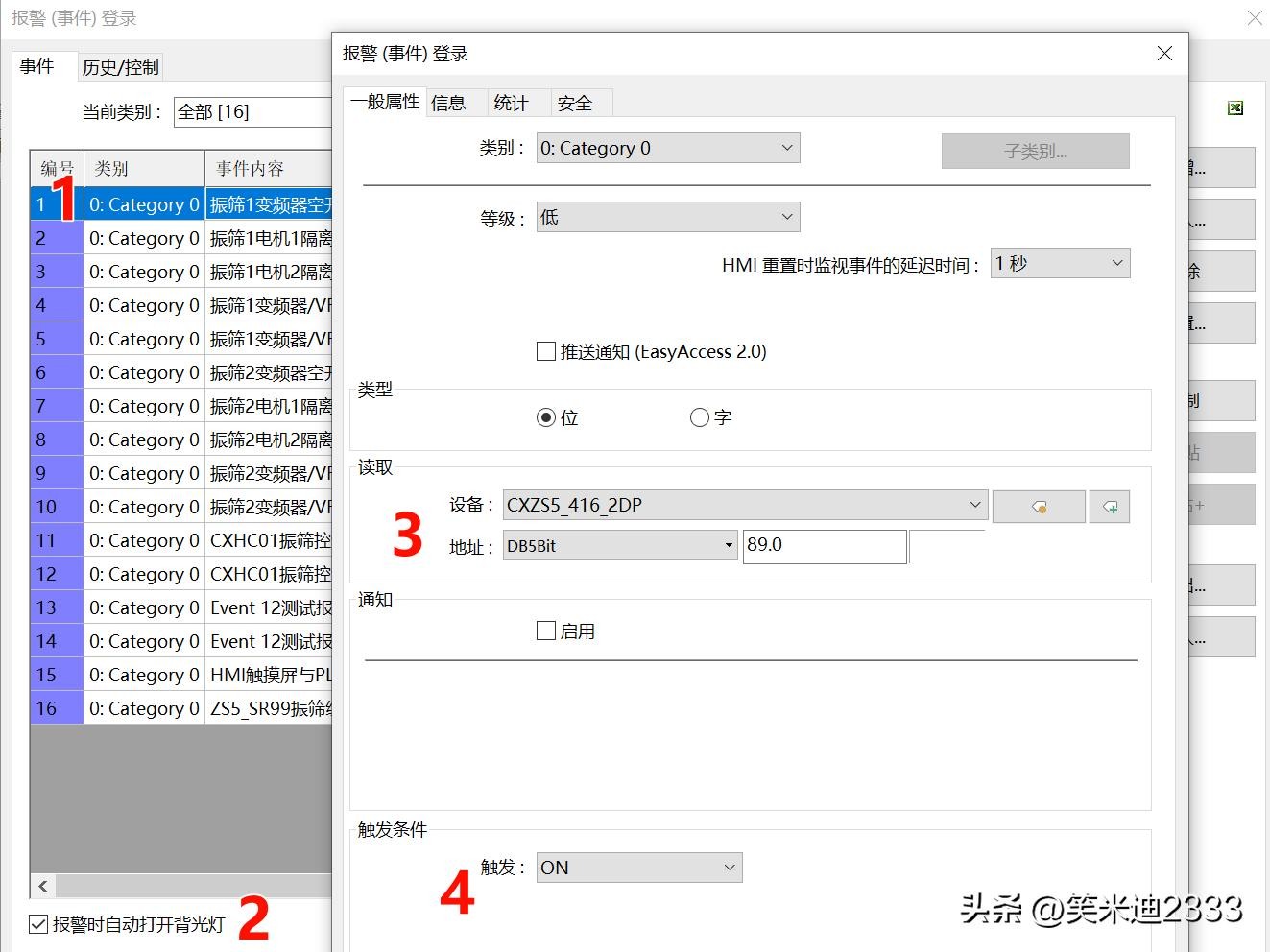Click the left scroll arrow of event list
1270x952 pixels.
click(x=43, y=885)
